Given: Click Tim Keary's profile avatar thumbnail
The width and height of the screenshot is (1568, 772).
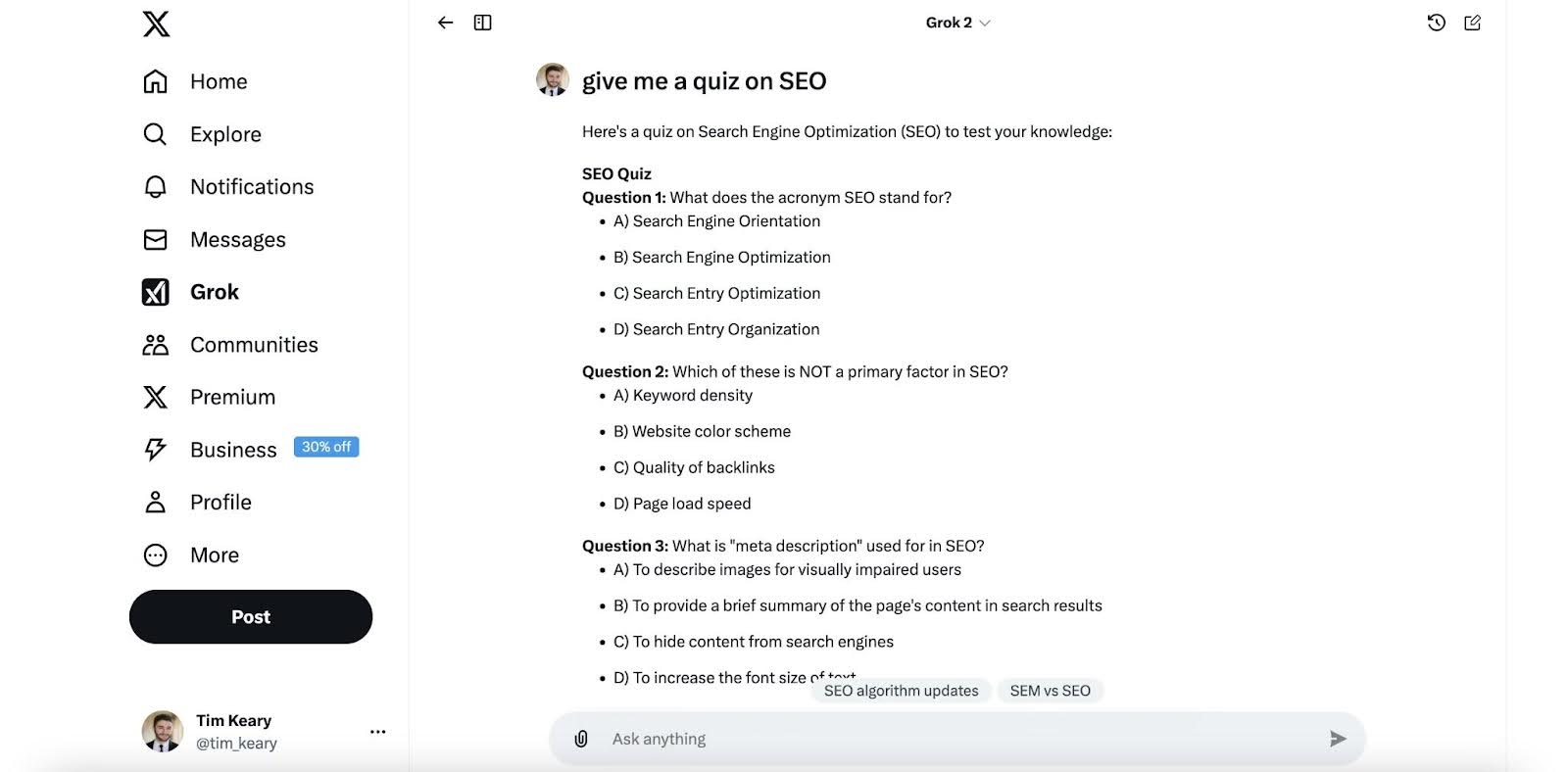Looking at the screenshot, I should pyautogui.click(x=163, y=732).
